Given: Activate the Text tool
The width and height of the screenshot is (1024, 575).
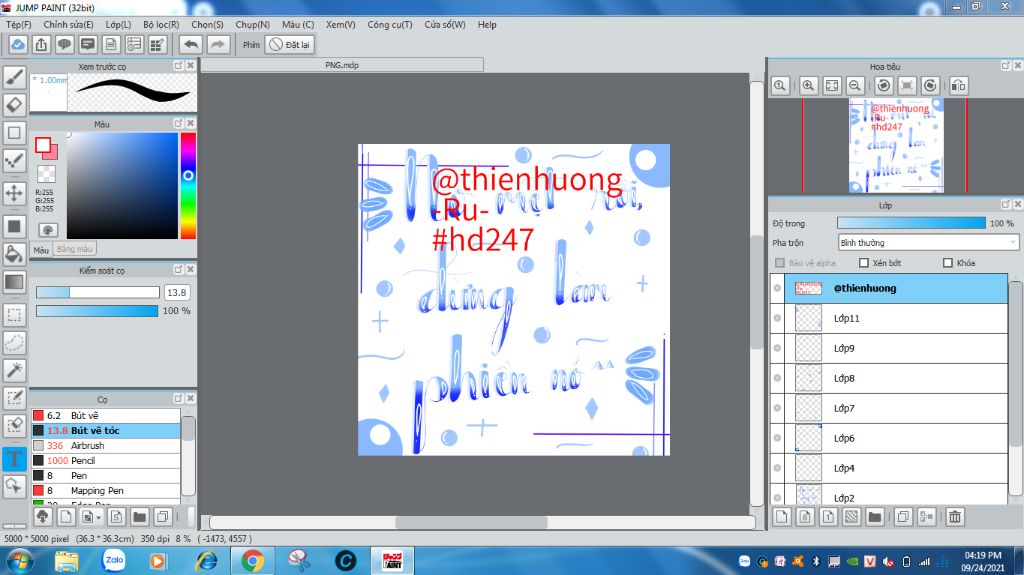Looking at the screenshot, I should pos(14,458).
